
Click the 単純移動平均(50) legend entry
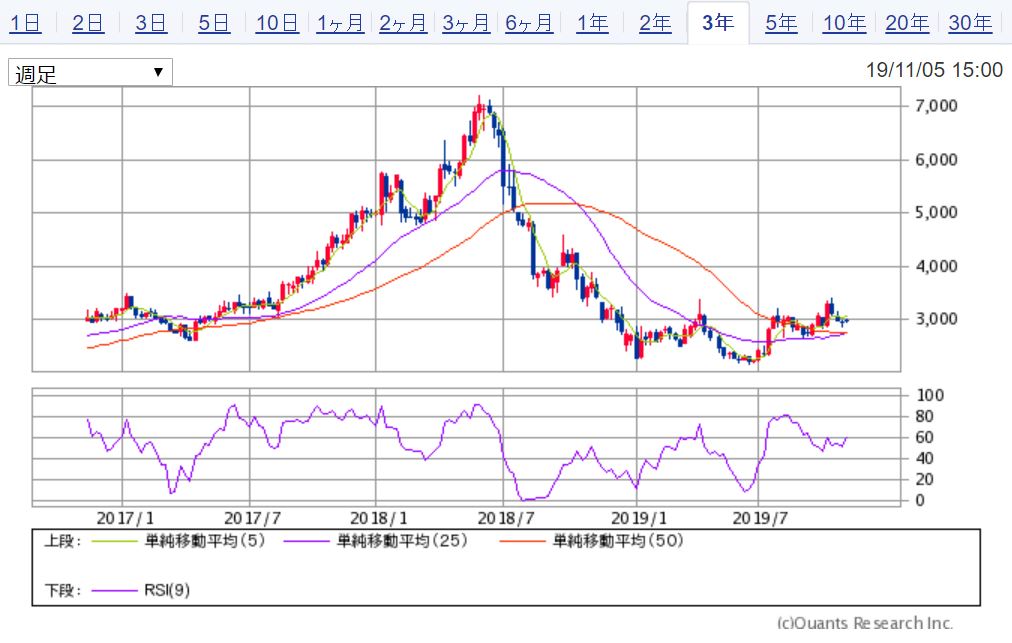point(617,540)
